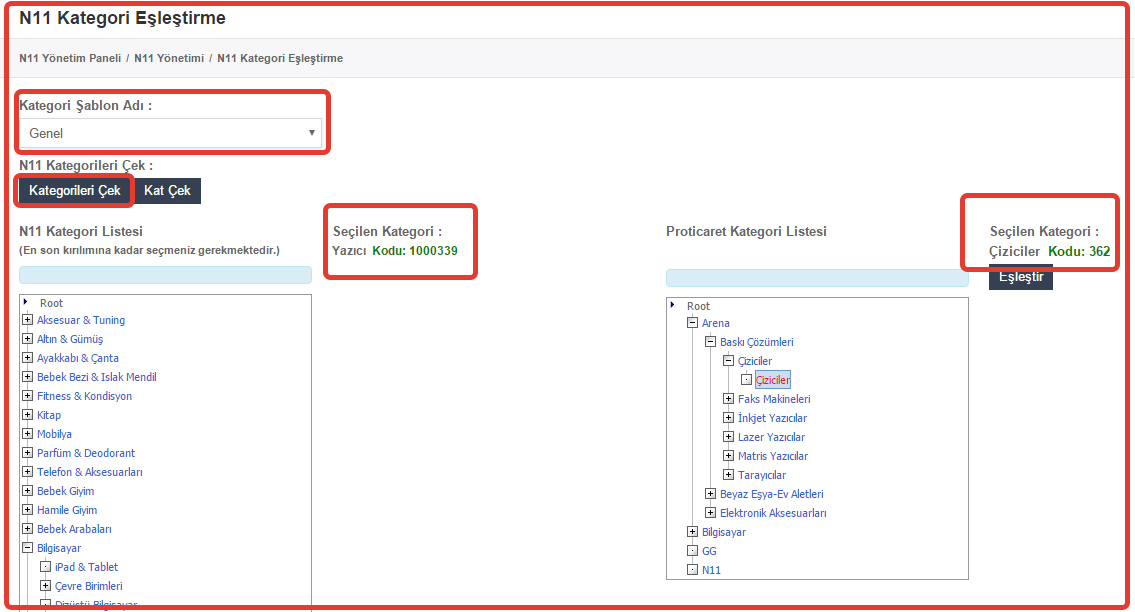
Task: Select the İnkjet Yazıcılar category
Action: [772, 418]
